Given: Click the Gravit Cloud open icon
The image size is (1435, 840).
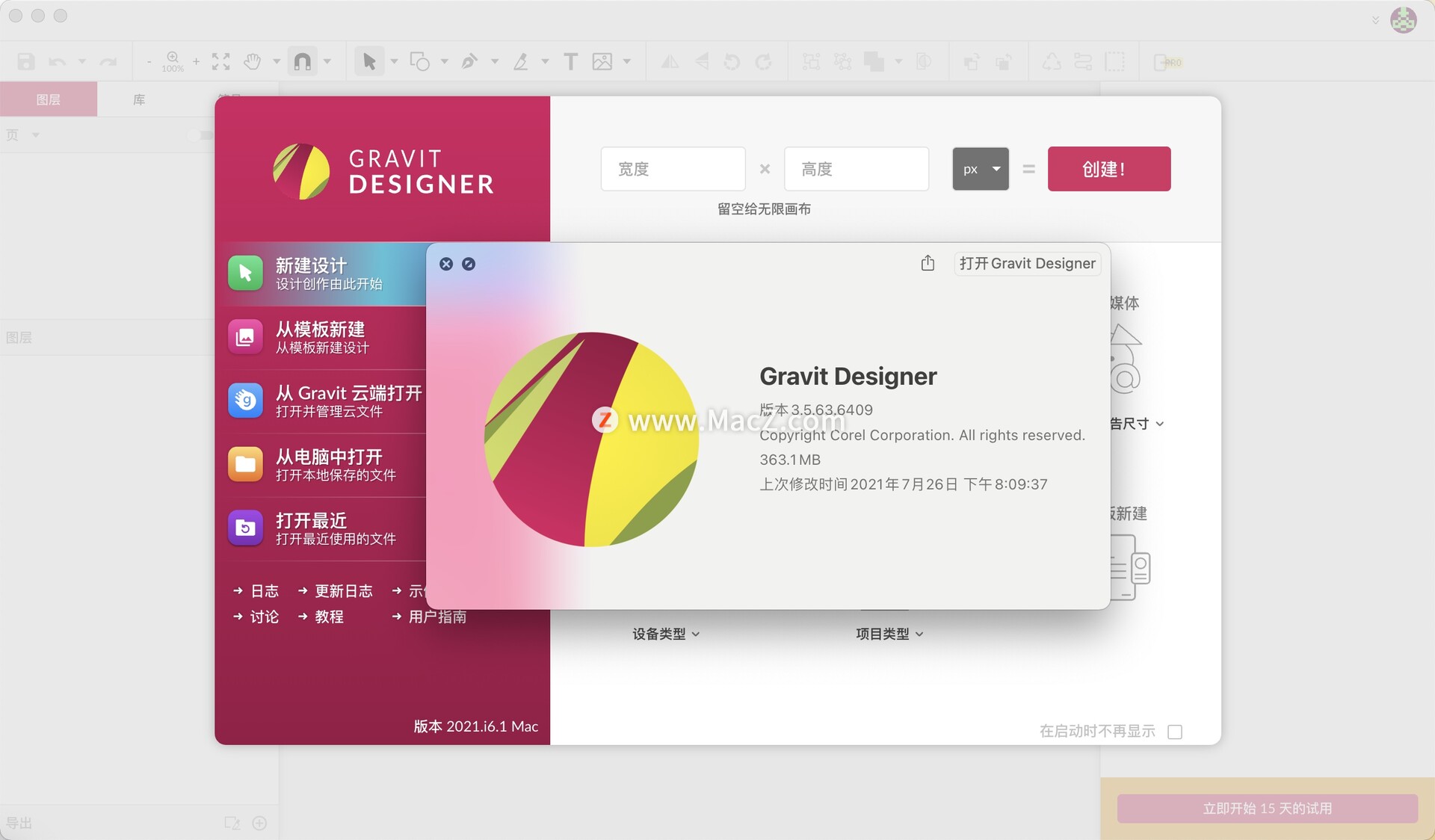Looking at the screenshot, I should [x=245, y=401].
